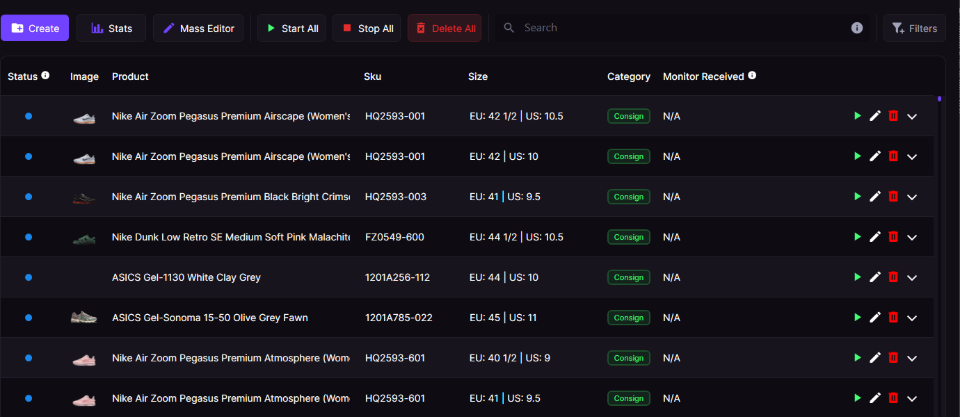The image size is (960, 417).
Task: Start the Airscape EU 42 US 10 task
Action: 857,156
